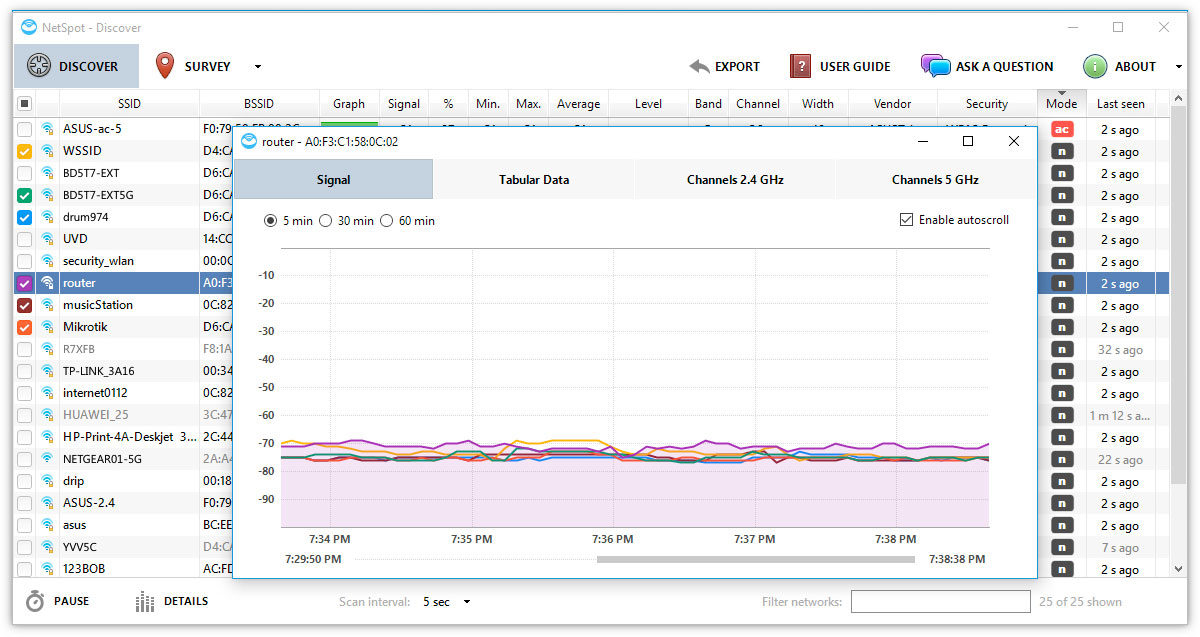
Task: Select the ASUS-2.4 network row
Action: [125, 503]
